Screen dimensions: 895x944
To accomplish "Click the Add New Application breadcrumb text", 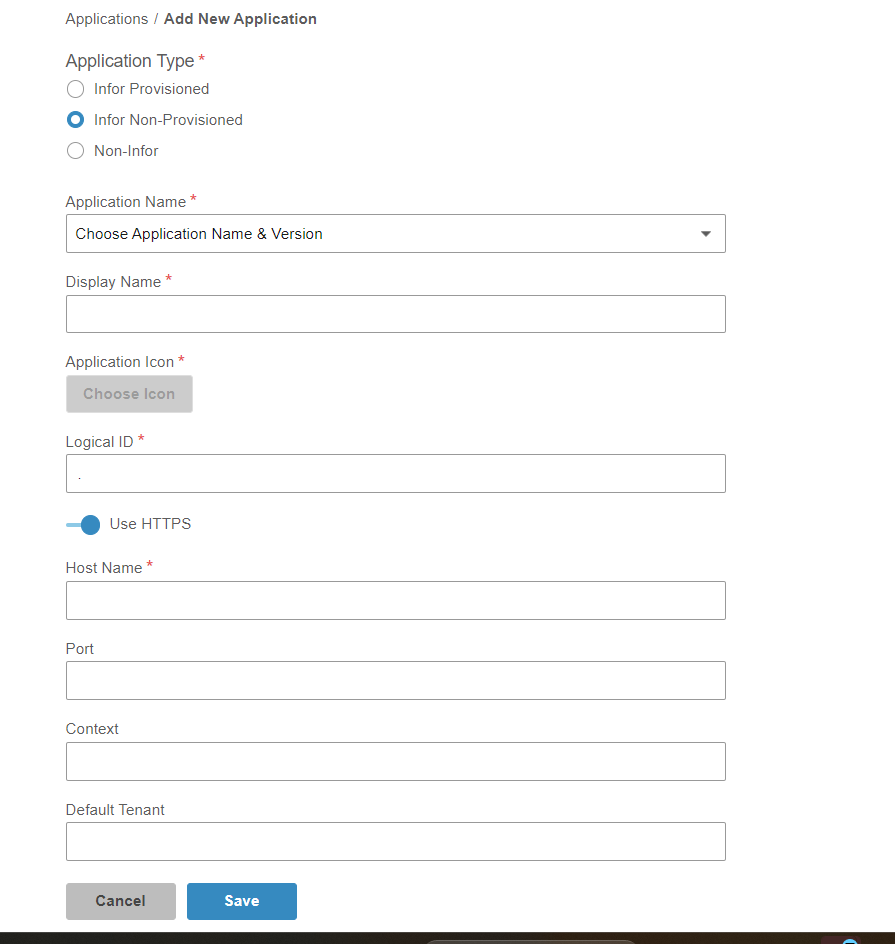I will [240, 19].
